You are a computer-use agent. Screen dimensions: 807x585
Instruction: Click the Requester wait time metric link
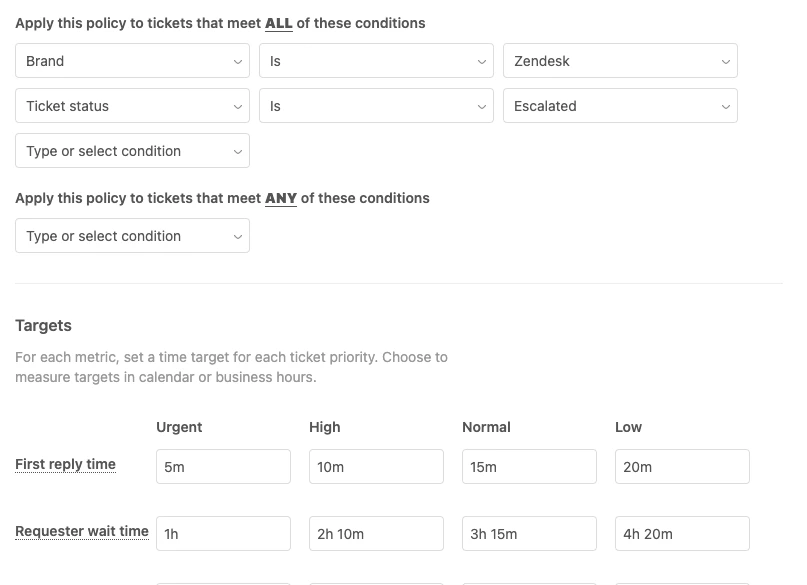82,532
